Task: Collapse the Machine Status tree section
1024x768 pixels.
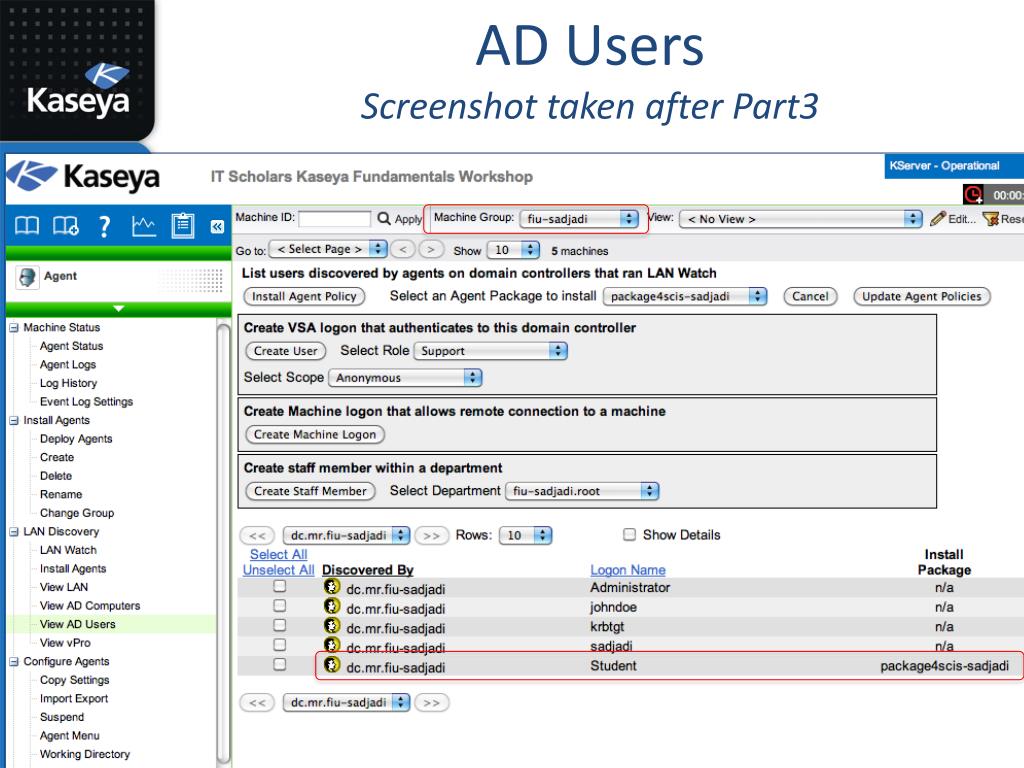Action: (x=14, y=328)
